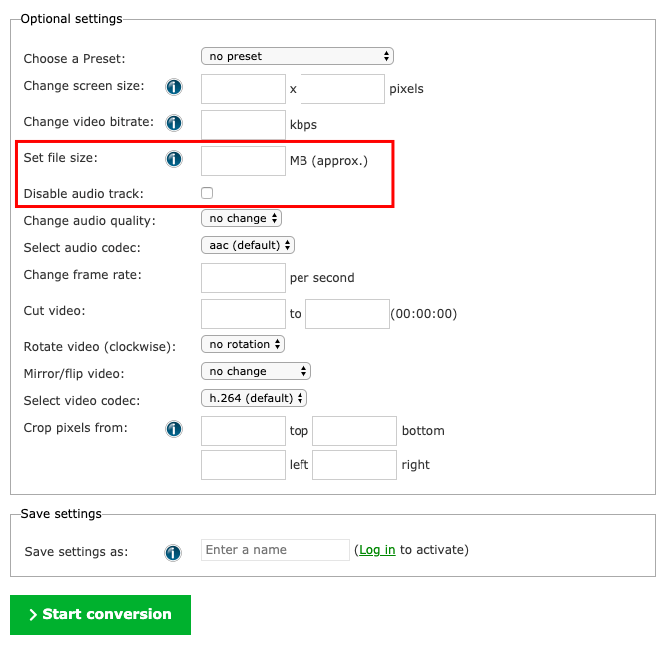The image size is (669, 656).
Task: Open the Select video codec dropdown
Action: pos(254,398)
